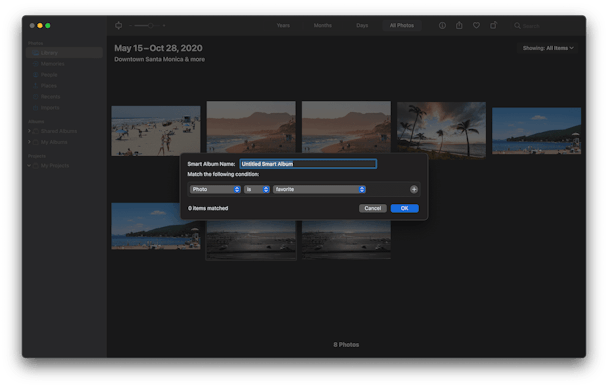Switch to the Years view tab
The height and width of the screenshot is (387, 608).
283,26
